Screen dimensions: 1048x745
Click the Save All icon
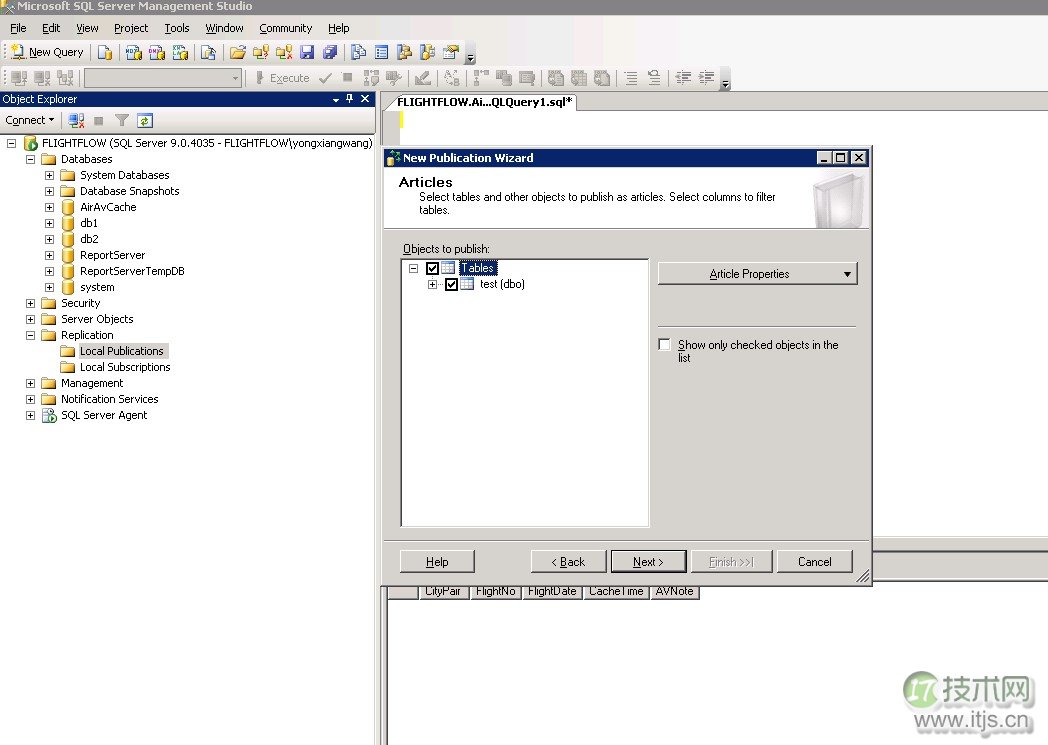tap(330, 52)
